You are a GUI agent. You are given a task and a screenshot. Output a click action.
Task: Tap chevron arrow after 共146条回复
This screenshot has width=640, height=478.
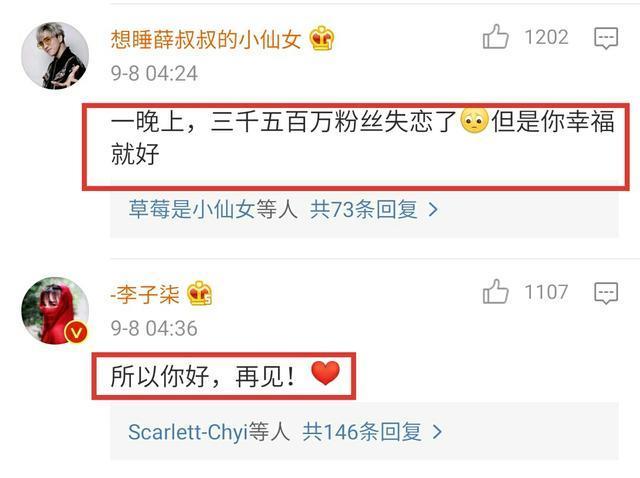click(437, 432)
